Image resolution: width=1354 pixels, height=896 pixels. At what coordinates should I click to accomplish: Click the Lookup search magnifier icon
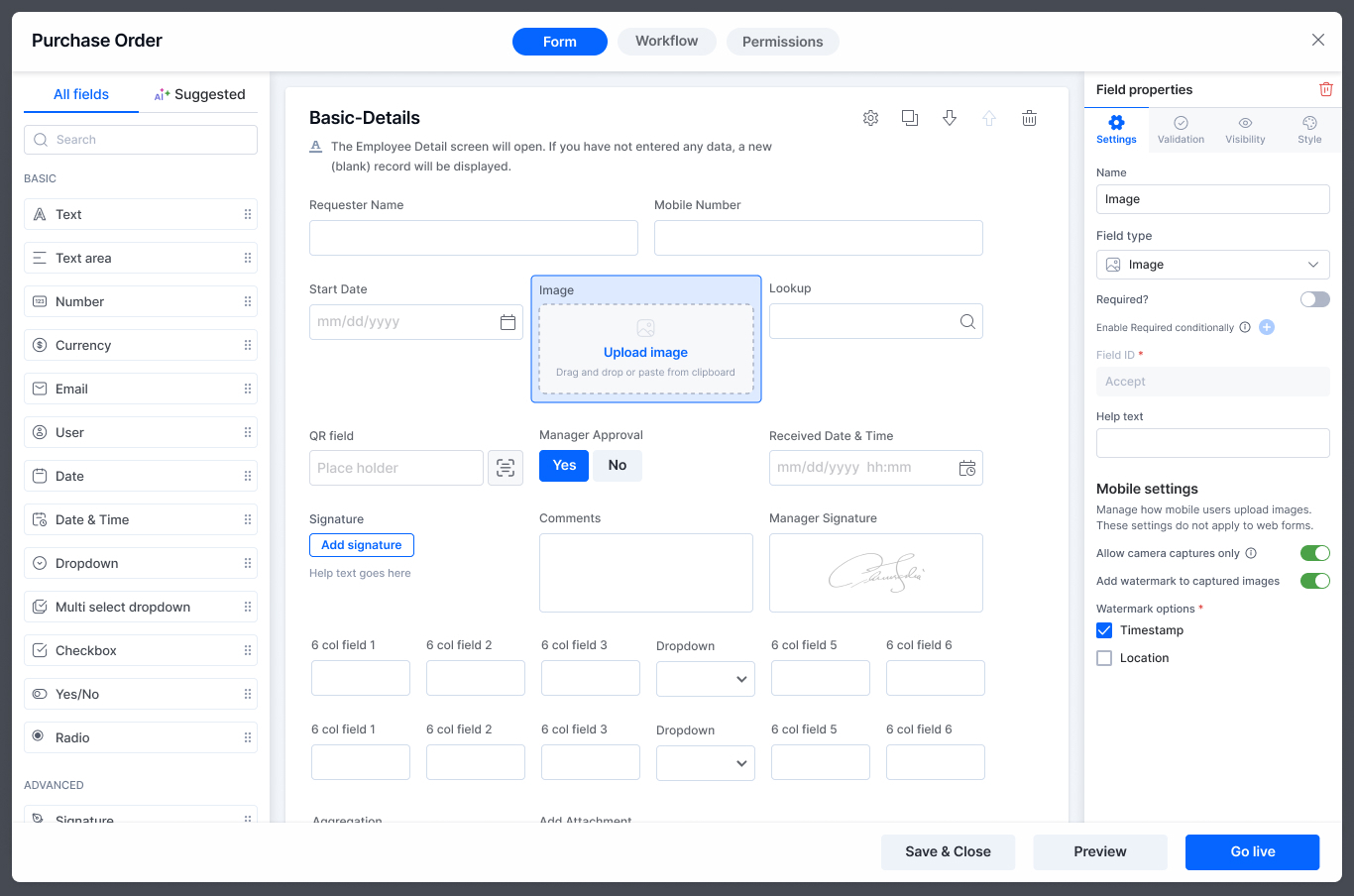point(966,321)
